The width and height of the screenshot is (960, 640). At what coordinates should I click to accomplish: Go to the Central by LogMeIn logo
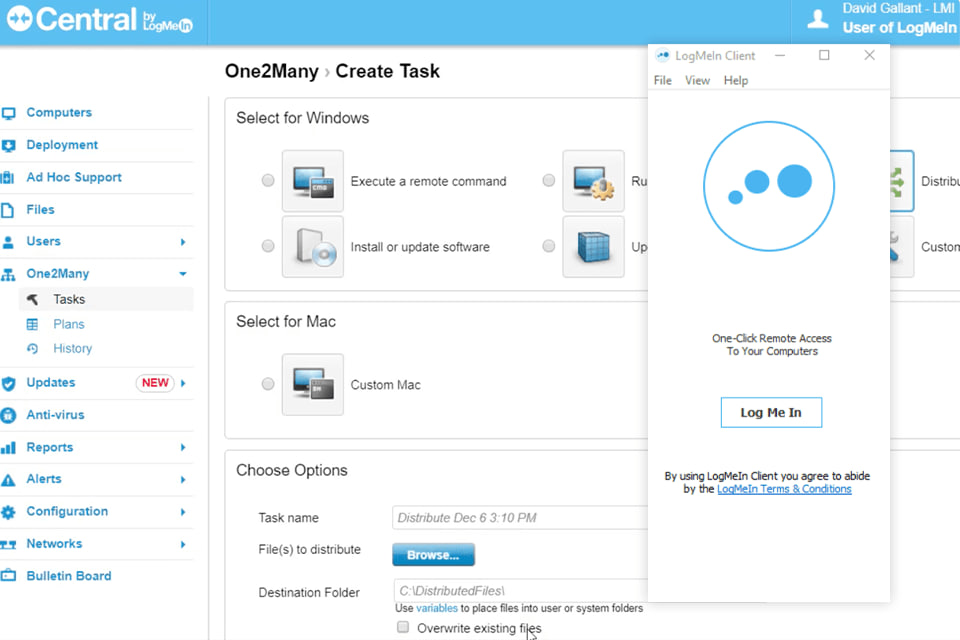(x=99, y=20)
